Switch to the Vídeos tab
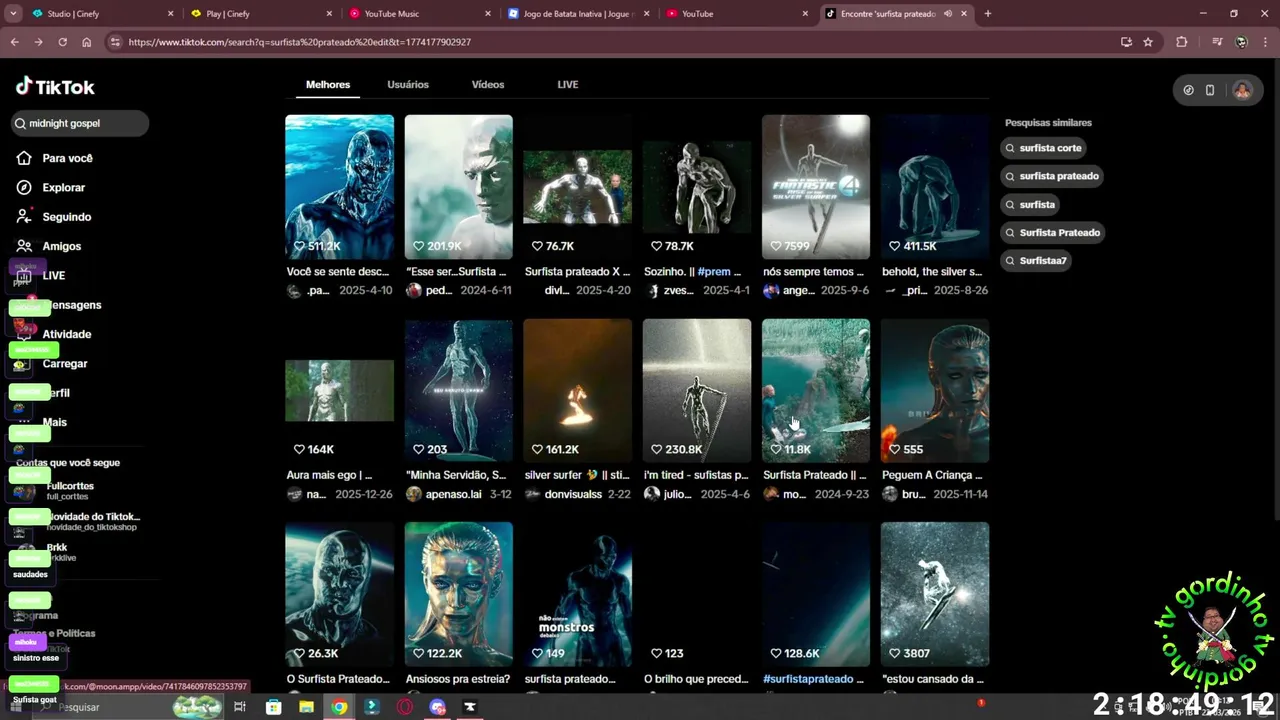Image resolution: width=1280 pixels, height=720 pixels. point(488,84)
